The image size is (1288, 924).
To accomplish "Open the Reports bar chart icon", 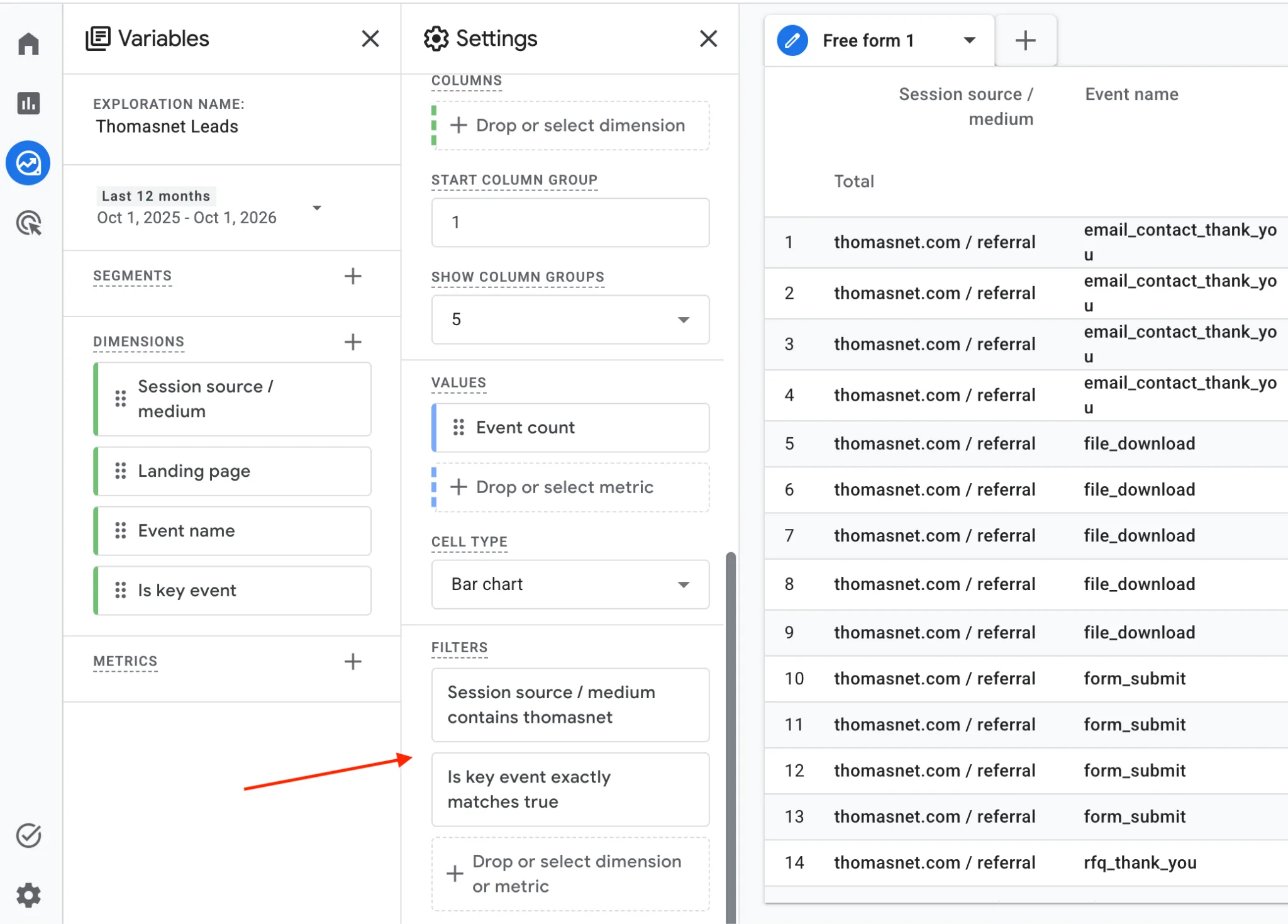I will pos(28,103).
